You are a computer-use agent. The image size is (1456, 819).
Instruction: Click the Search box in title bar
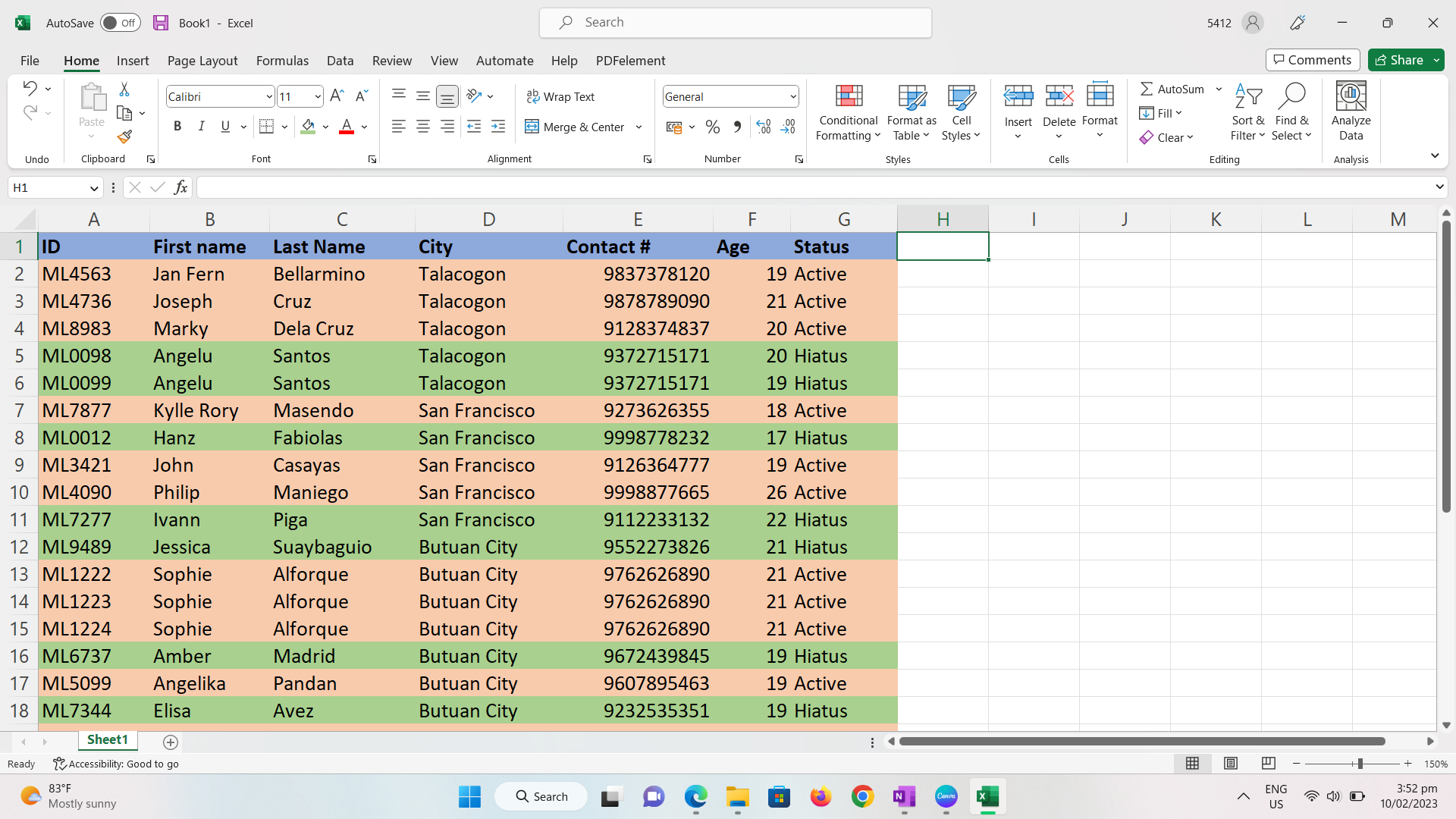[x=735, y=23]
